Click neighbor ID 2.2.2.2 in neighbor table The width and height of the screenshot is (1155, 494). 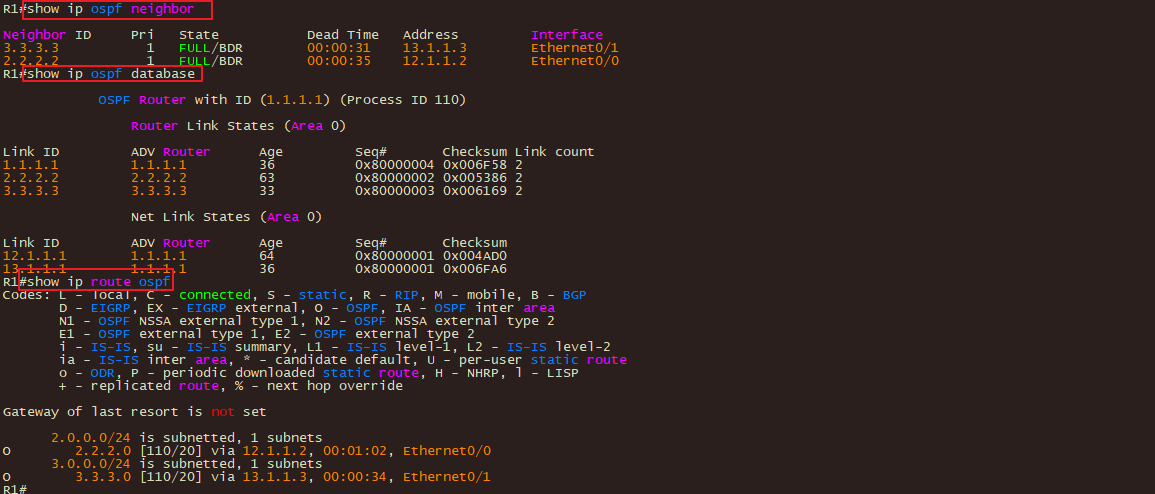(31, 61)
